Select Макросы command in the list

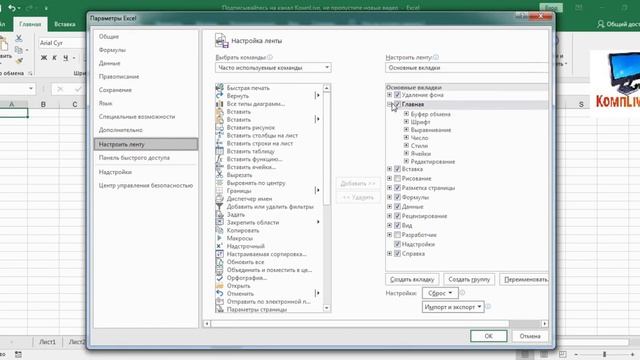click(x=269, y=238)
